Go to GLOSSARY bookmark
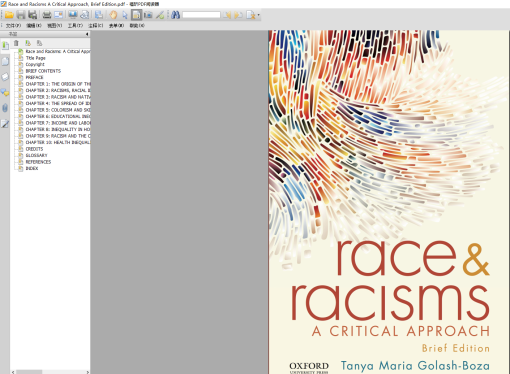 tap(36, 155)
